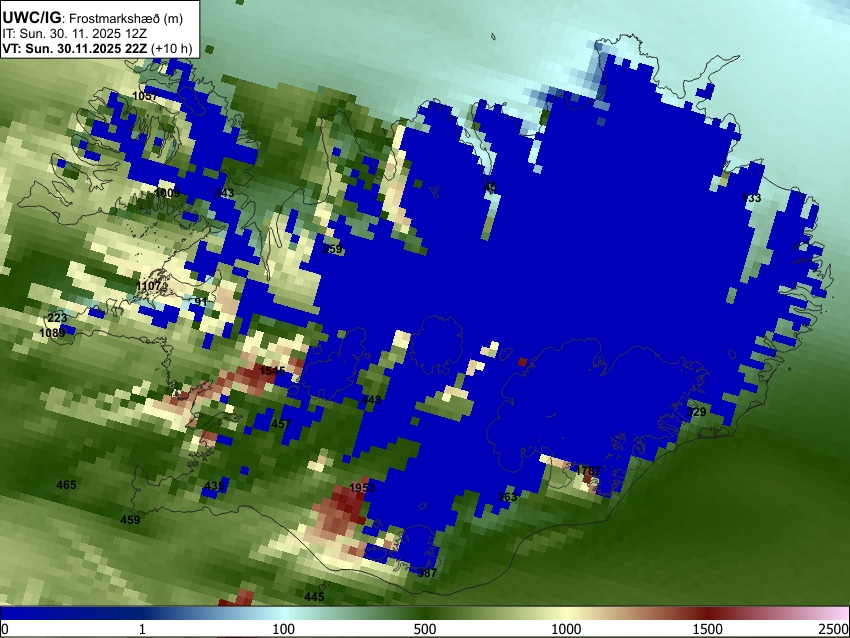Click the map value 329
850x638 pixels.
click(697, 412)
